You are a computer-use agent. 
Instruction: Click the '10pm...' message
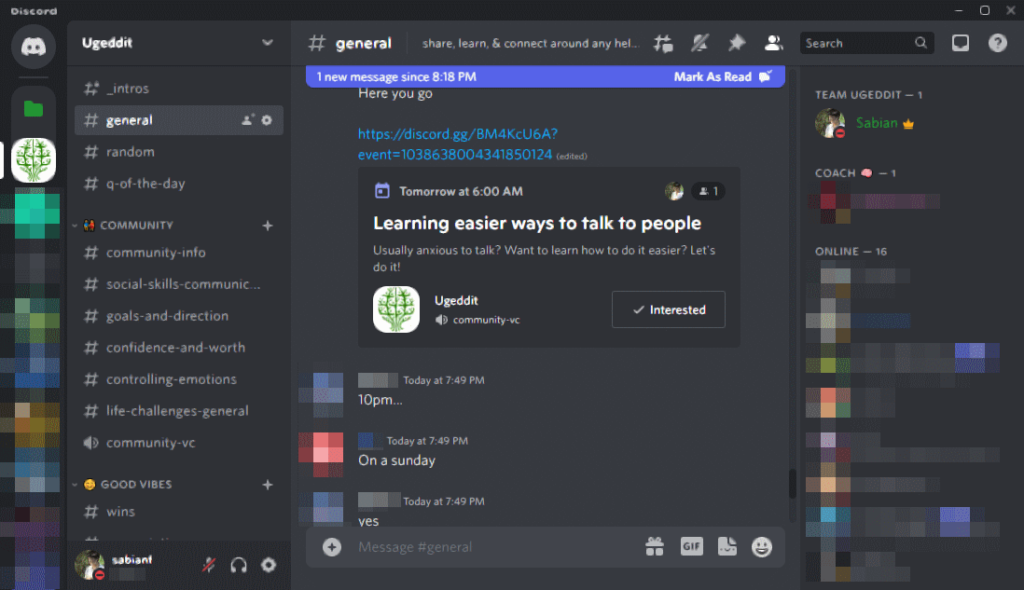tap(380, 400)
